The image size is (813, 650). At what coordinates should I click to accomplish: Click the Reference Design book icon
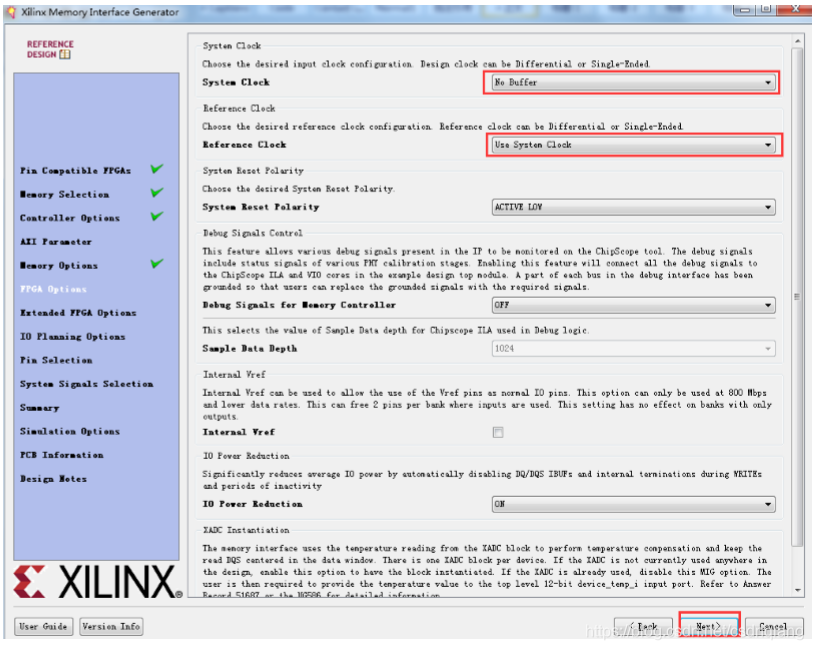point(65,54)
